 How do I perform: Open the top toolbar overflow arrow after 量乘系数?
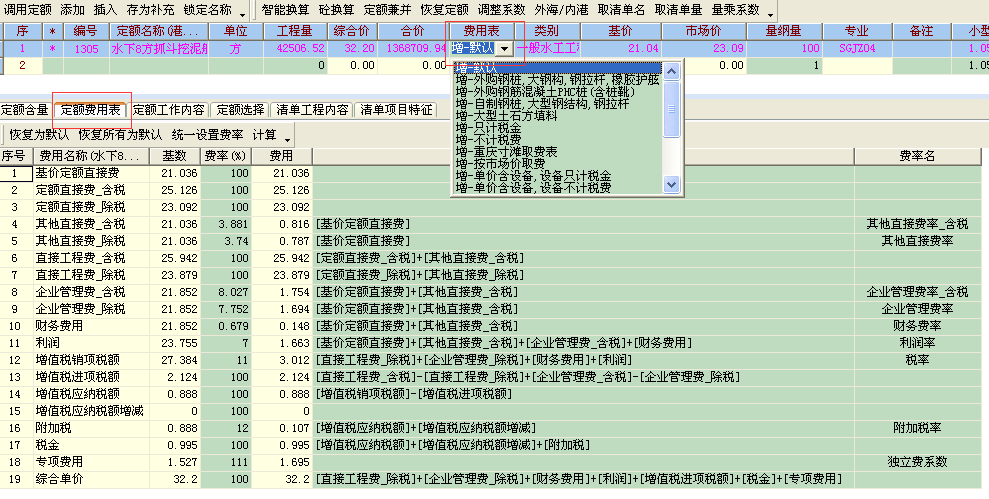pos(770,12)
